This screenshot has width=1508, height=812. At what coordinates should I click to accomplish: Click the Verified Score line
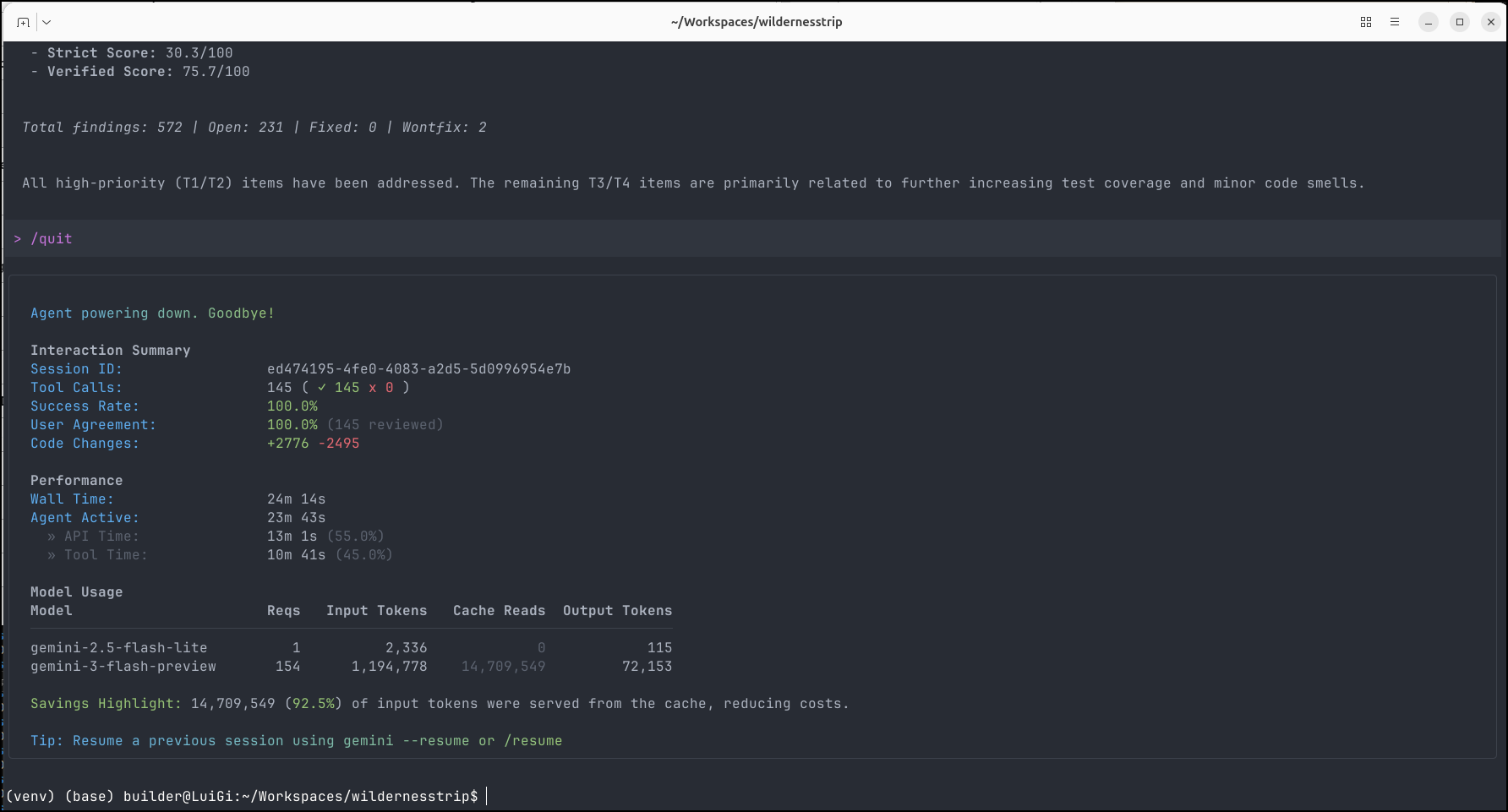click(148, 72)
